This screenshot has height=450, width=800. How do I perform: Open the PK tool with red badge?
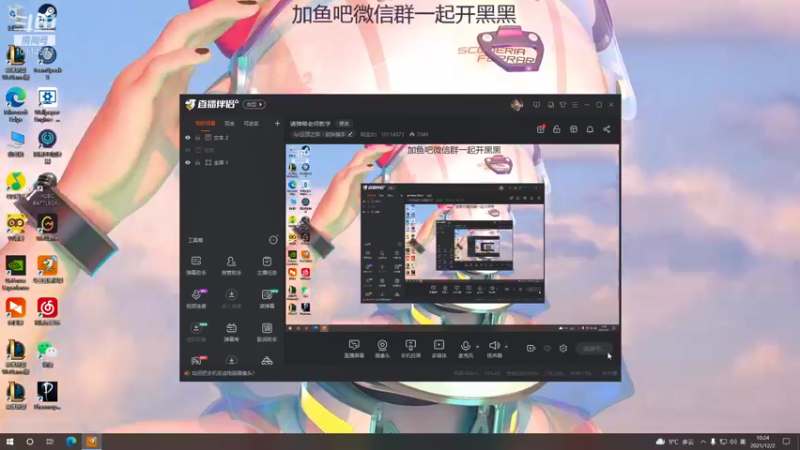point(196,361)
